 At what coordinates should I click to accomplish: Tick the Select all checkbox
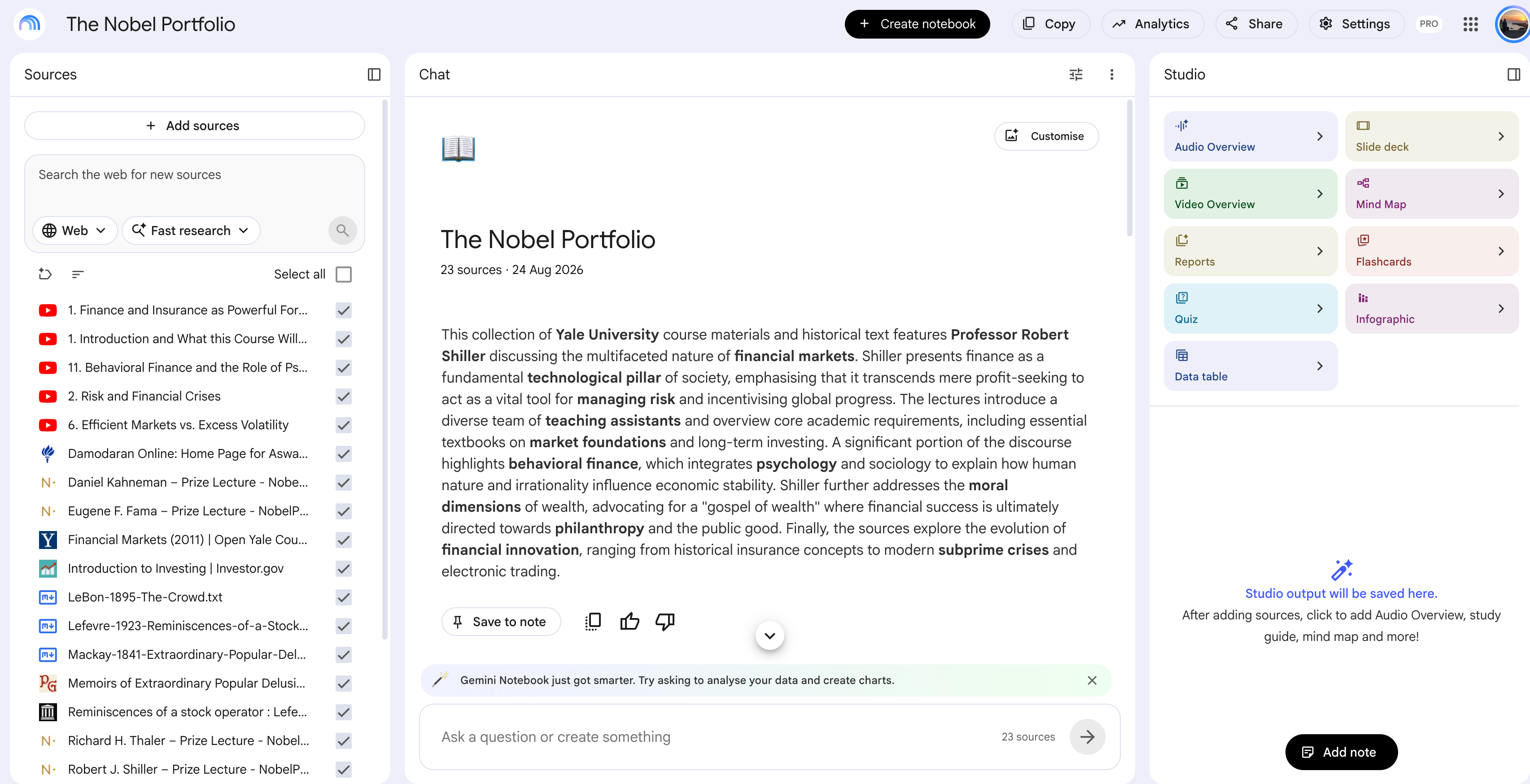click(x=343, y=274)
